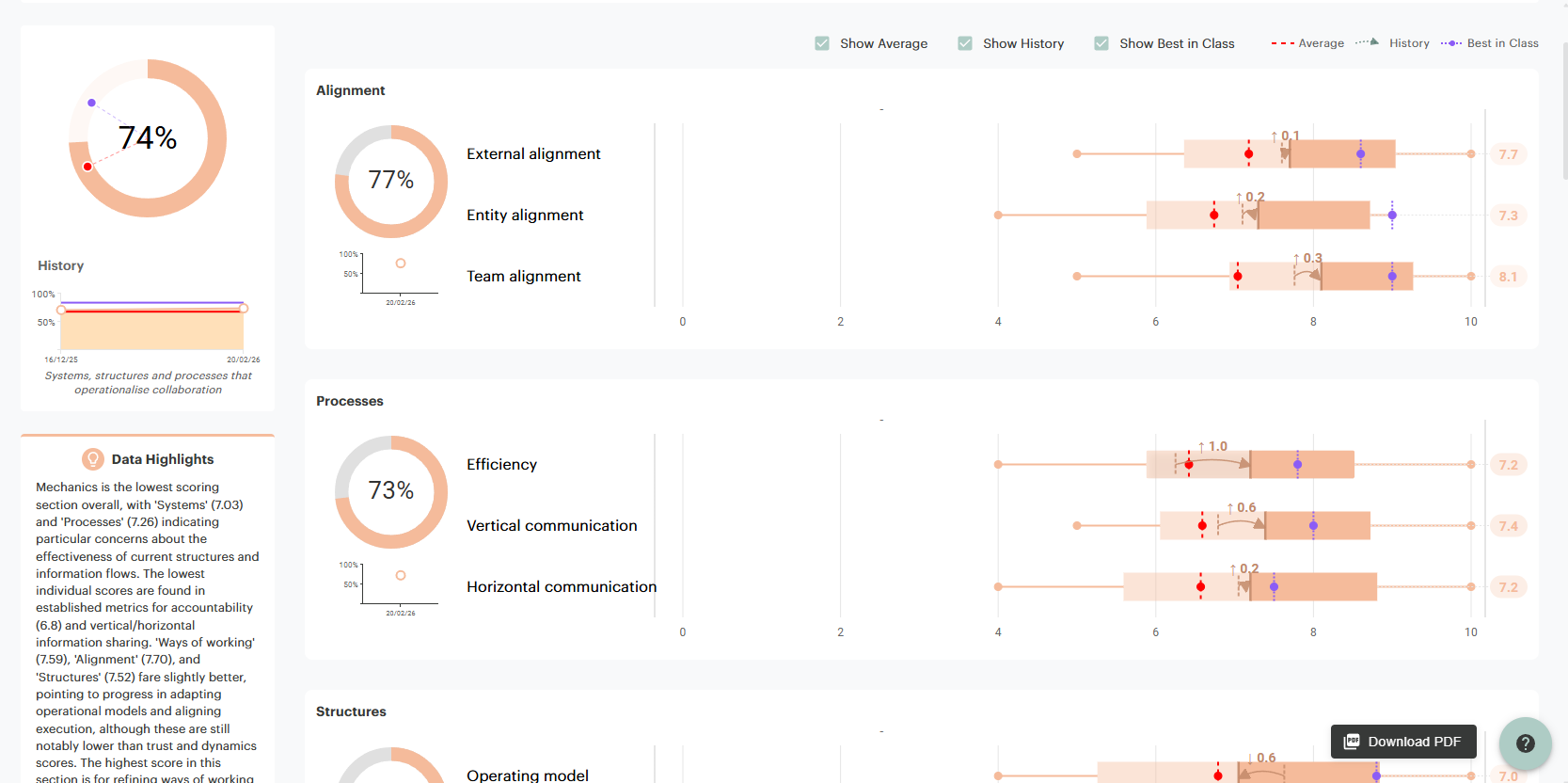
Task: Click the 'Horizontal communication' label
Action: (562, 586)
